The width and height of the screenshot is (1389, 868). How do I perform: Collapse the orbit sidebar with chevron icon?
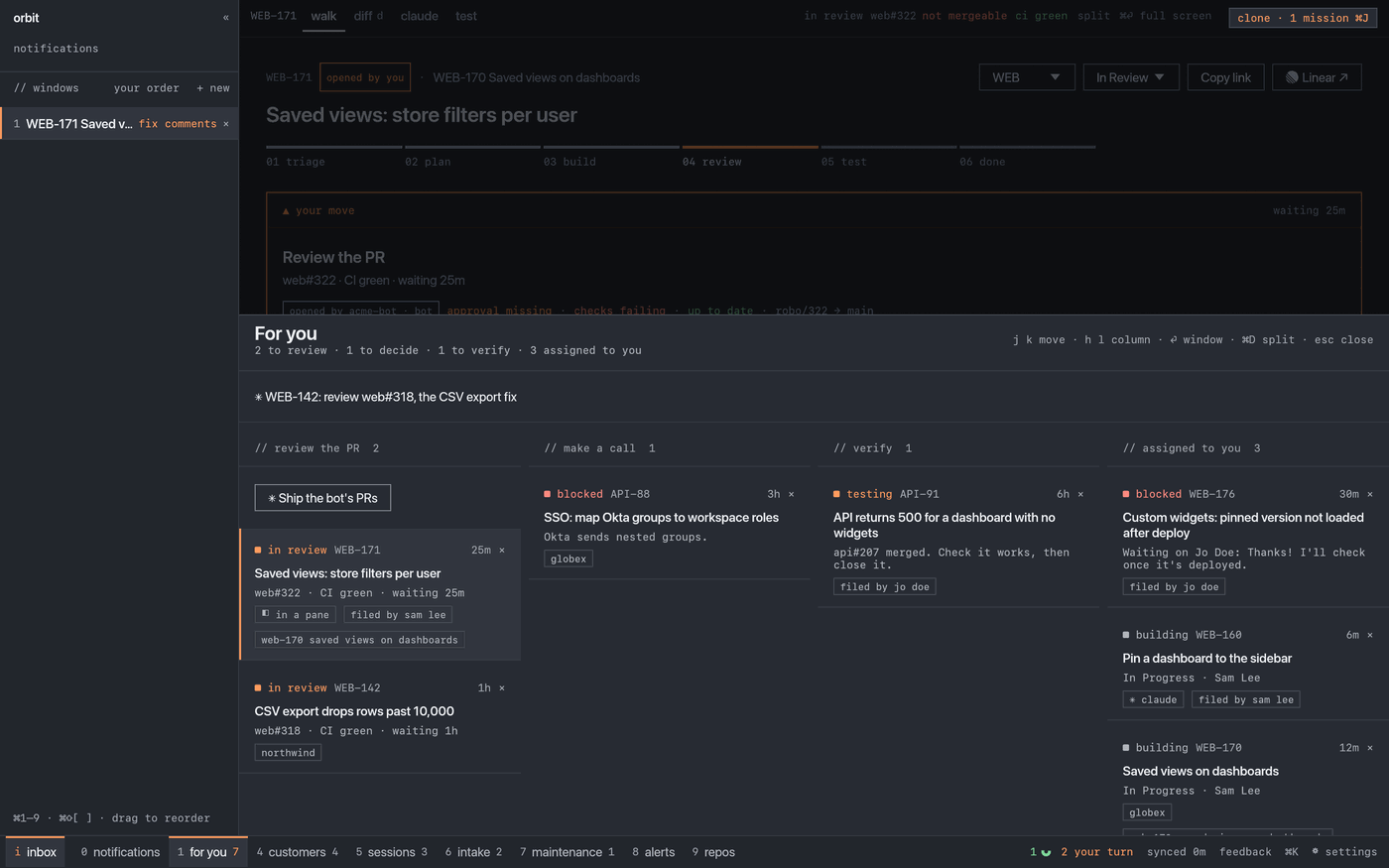(226, 18)
